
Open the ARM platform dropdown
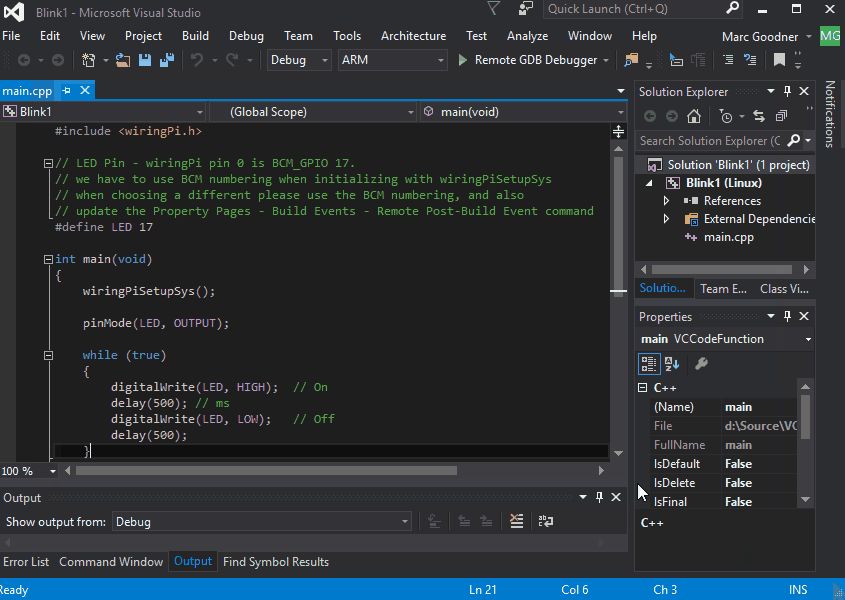coord(392,60)
